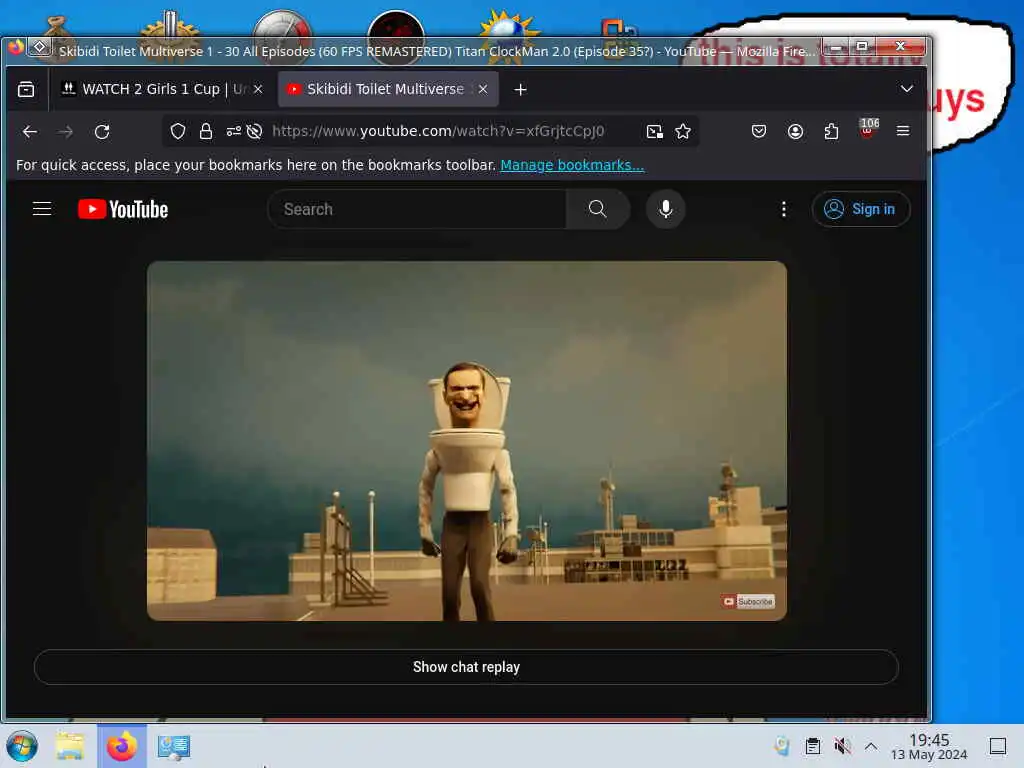Screen dimensions: 1024x768
Task: Click Manage bookmarks link
Action: (x=572, y=165)
